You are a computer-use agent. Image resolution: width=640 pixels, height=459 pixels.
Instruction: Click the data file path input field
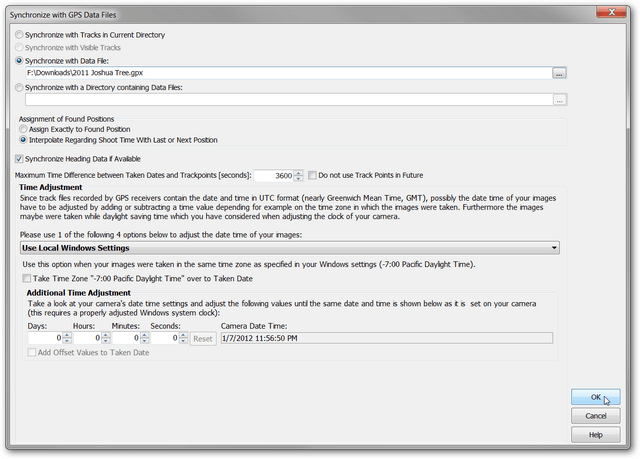(289, 73)
